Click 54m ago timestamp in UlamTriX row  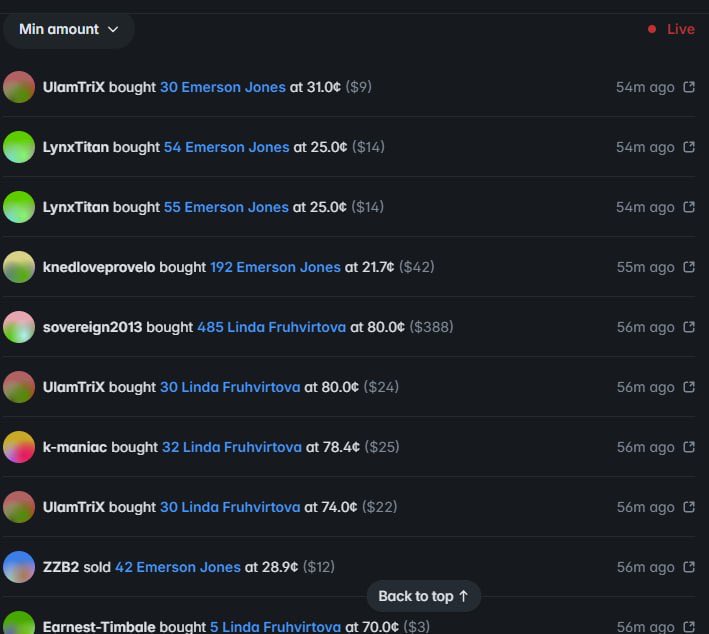tap(645, 87)
